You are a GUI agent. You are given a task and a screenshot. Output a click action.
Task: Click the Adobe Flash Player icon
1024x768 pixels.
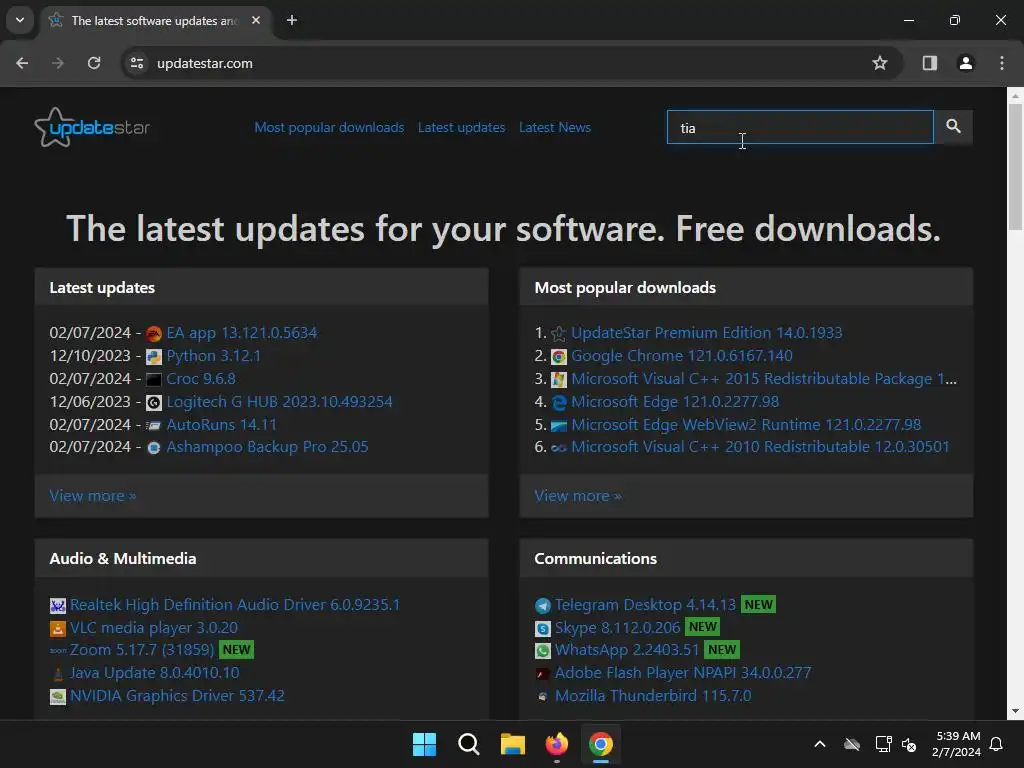point(543,673)
